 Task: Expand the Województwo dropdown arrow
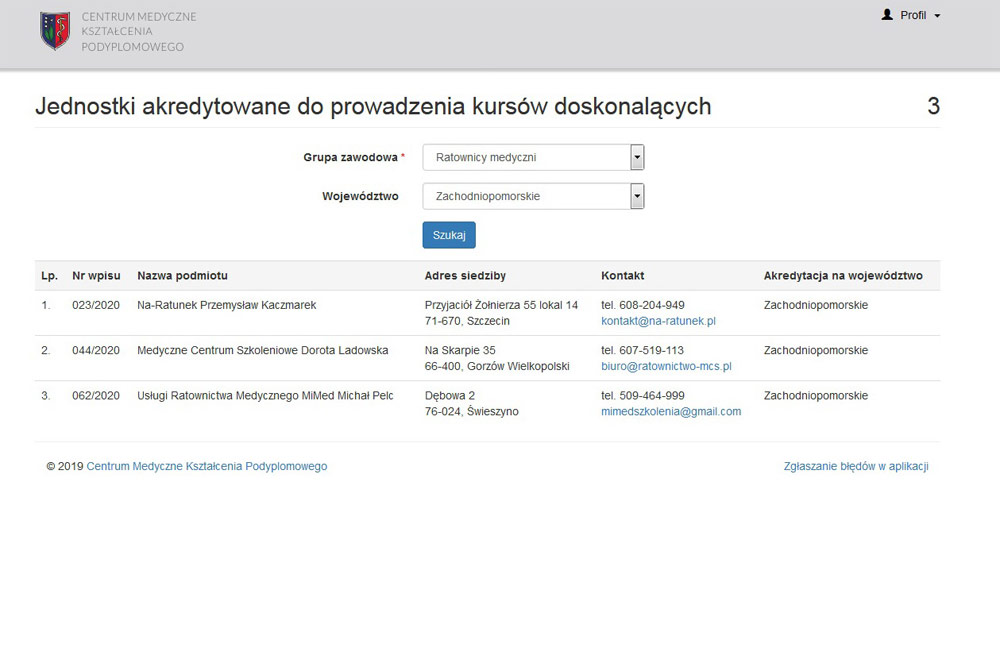point(637,196)
